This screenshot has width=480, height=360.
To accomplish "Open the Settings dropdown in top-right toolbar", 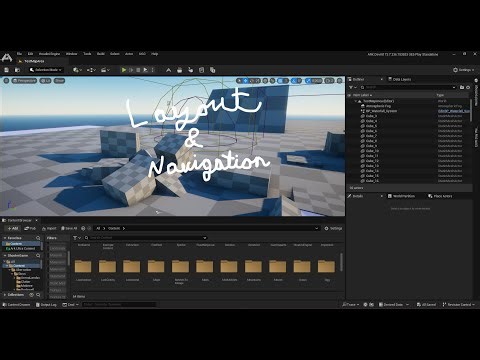I will [464, 70].
